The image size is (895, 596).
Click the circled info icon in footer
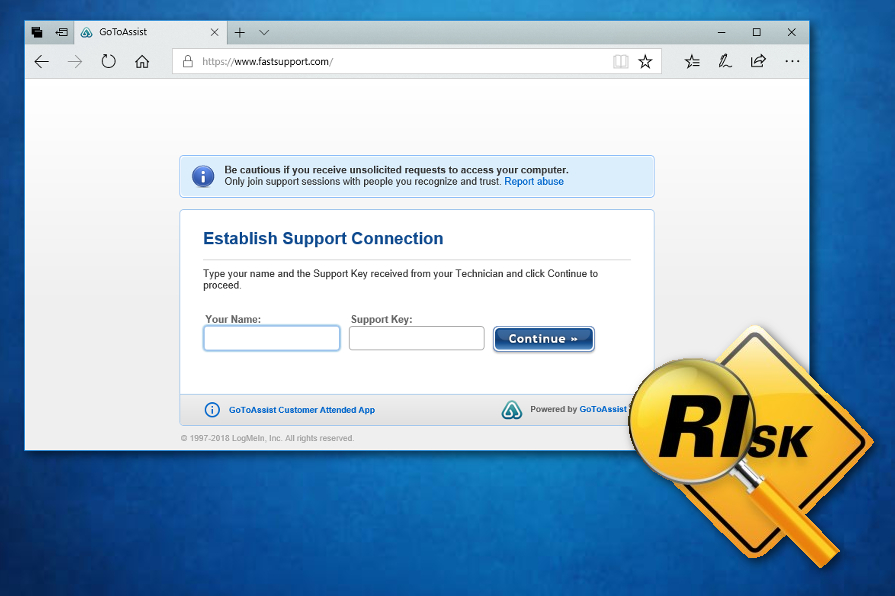212,409
